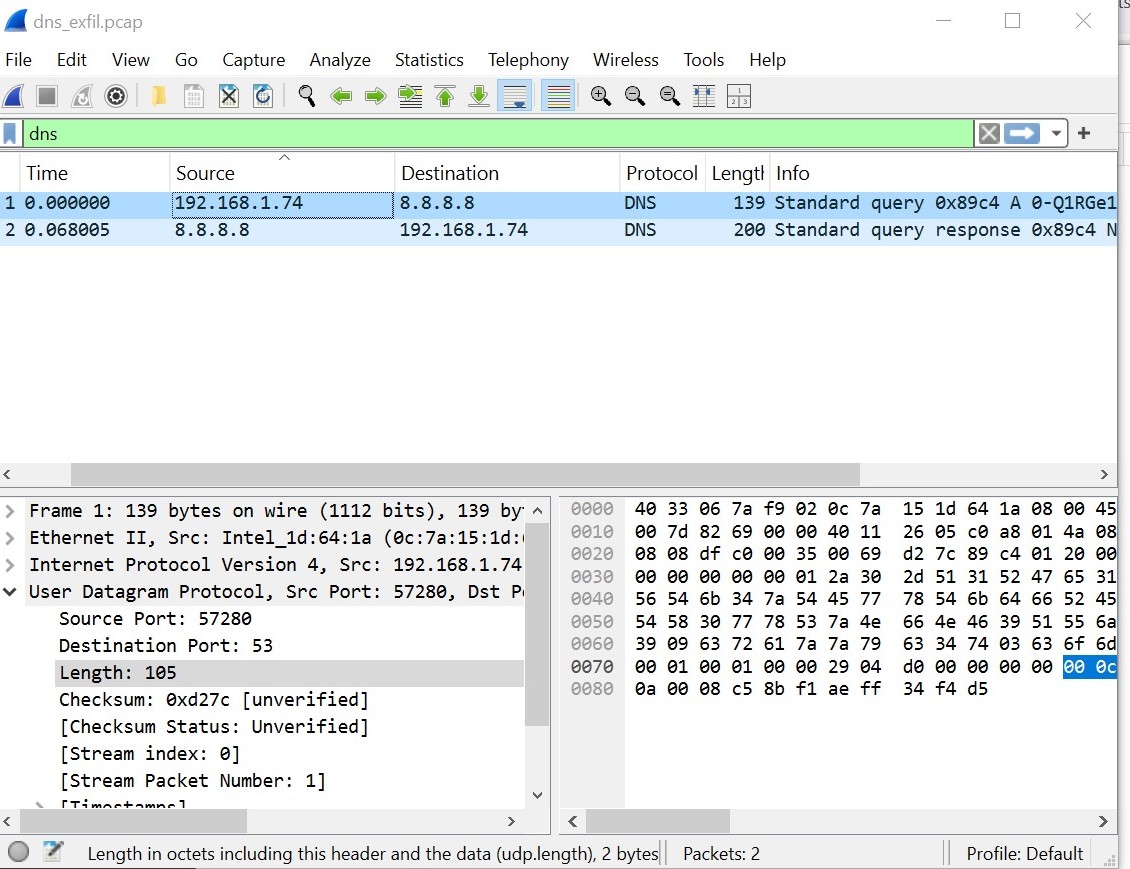
Task: Go back in packet history
Action: [x=341, y=96]
